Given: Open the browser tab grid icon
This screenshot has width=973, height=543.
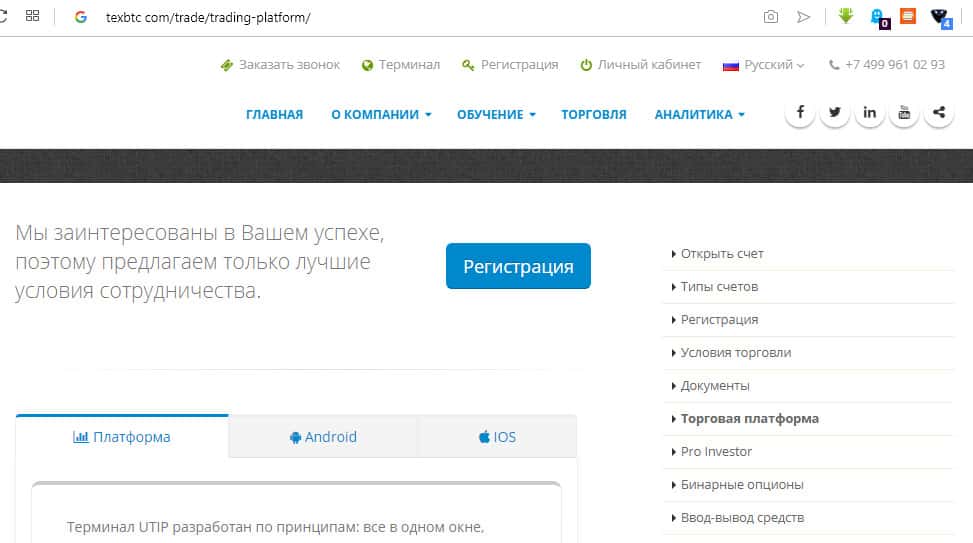Looking at the screenshot, I should point(32,16).
